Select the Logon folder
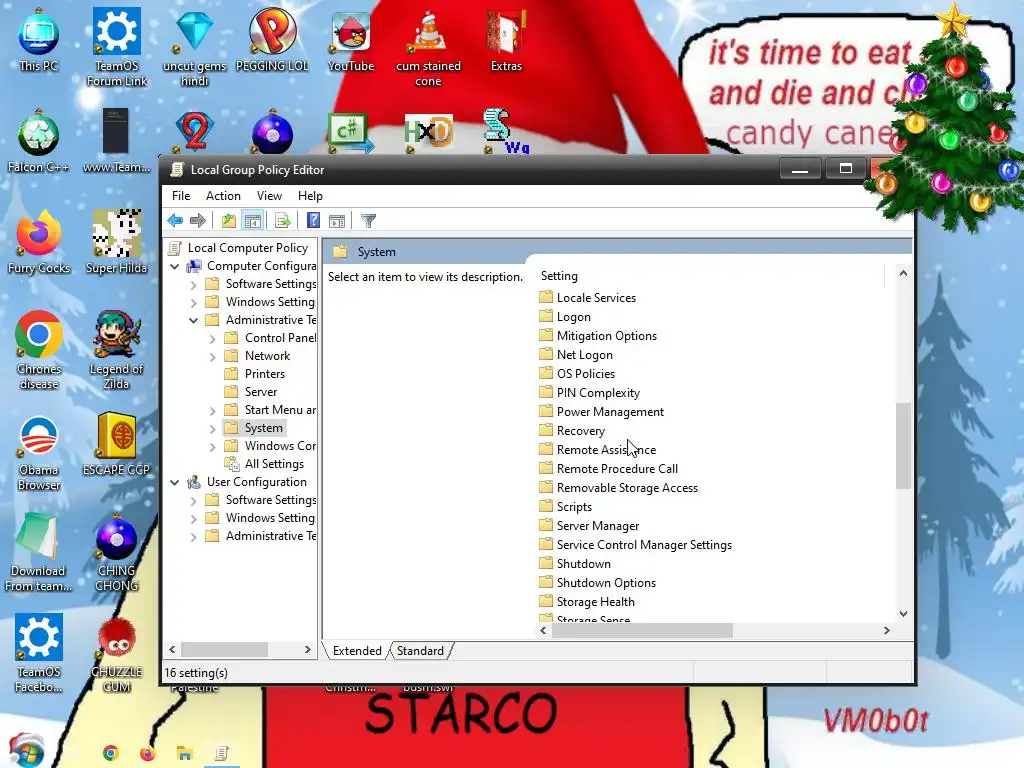 [573, 317]
